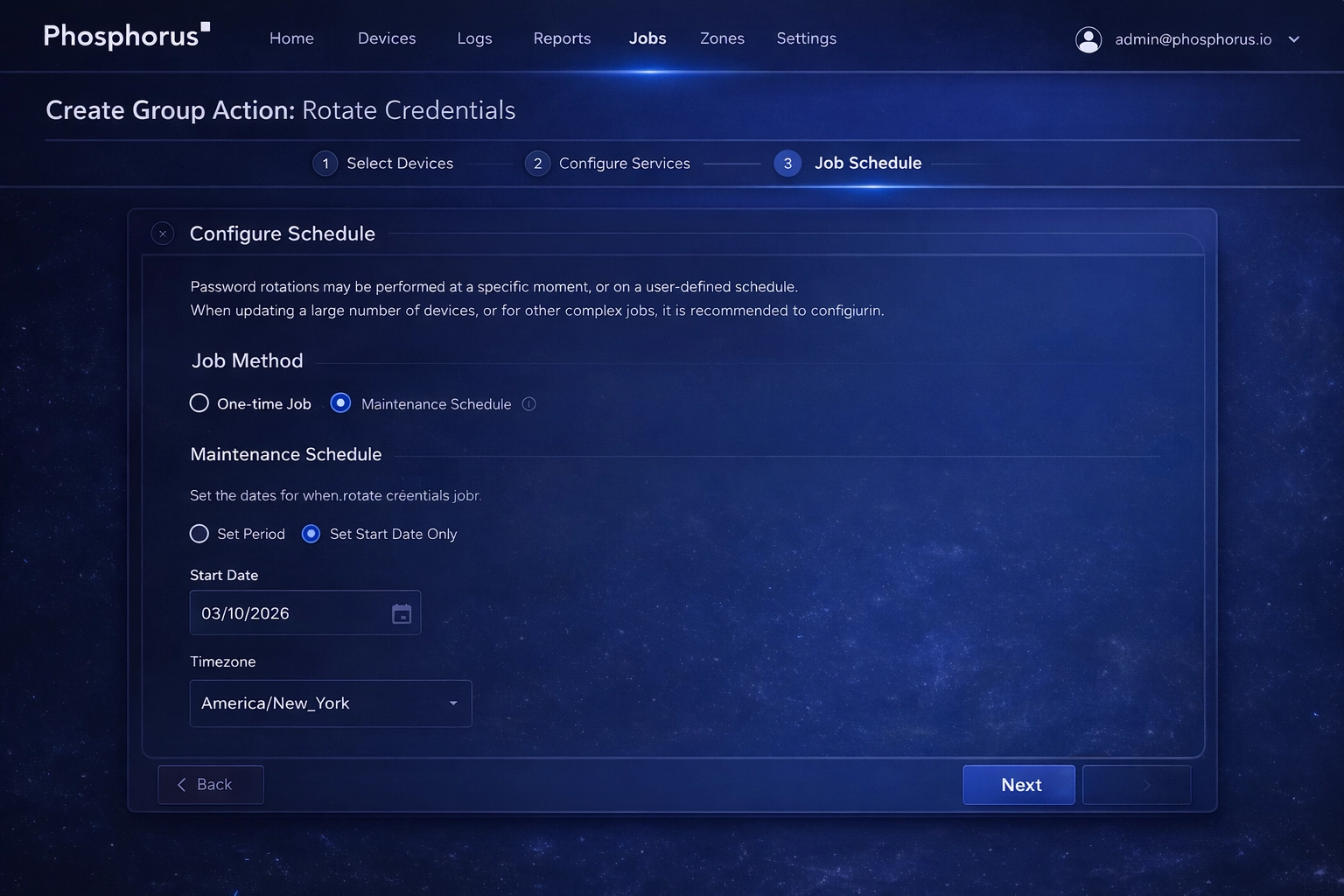Click step 1 Select Devices indicator circle
The width and height of the screenshot is (1344, 896).
[325, 164]
